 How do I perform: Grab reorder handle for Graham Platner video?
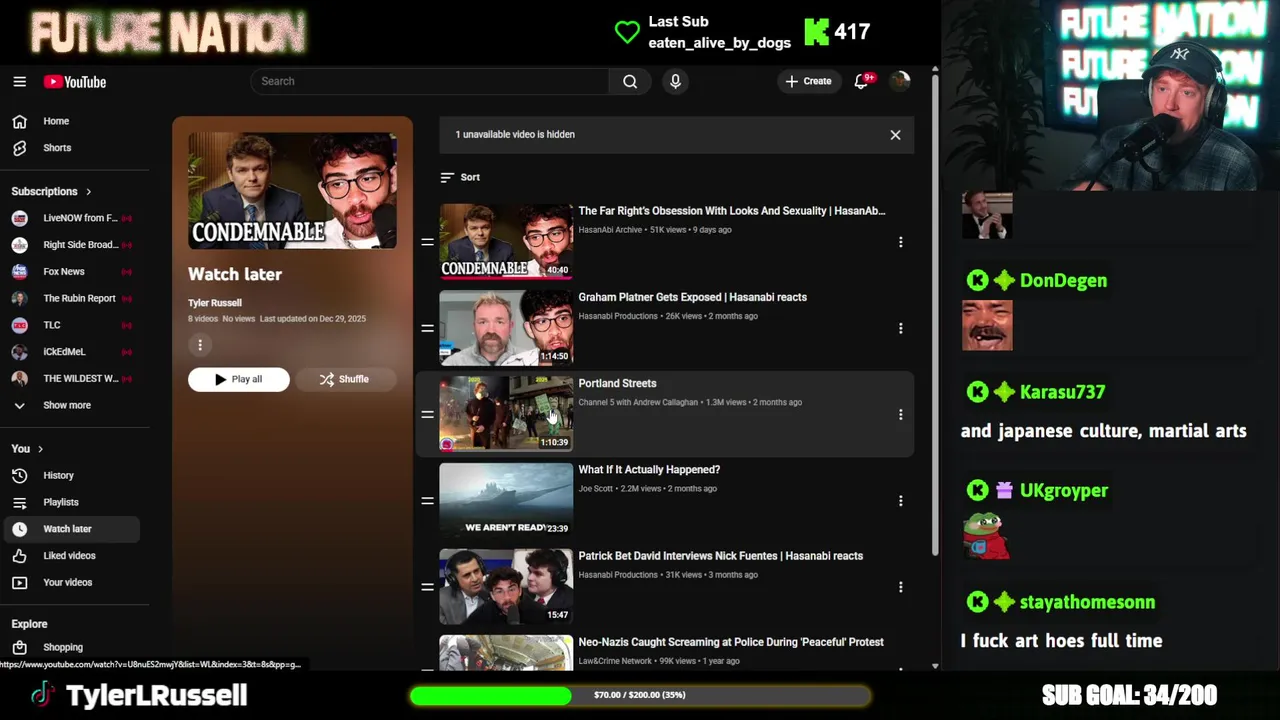(427, 328)
